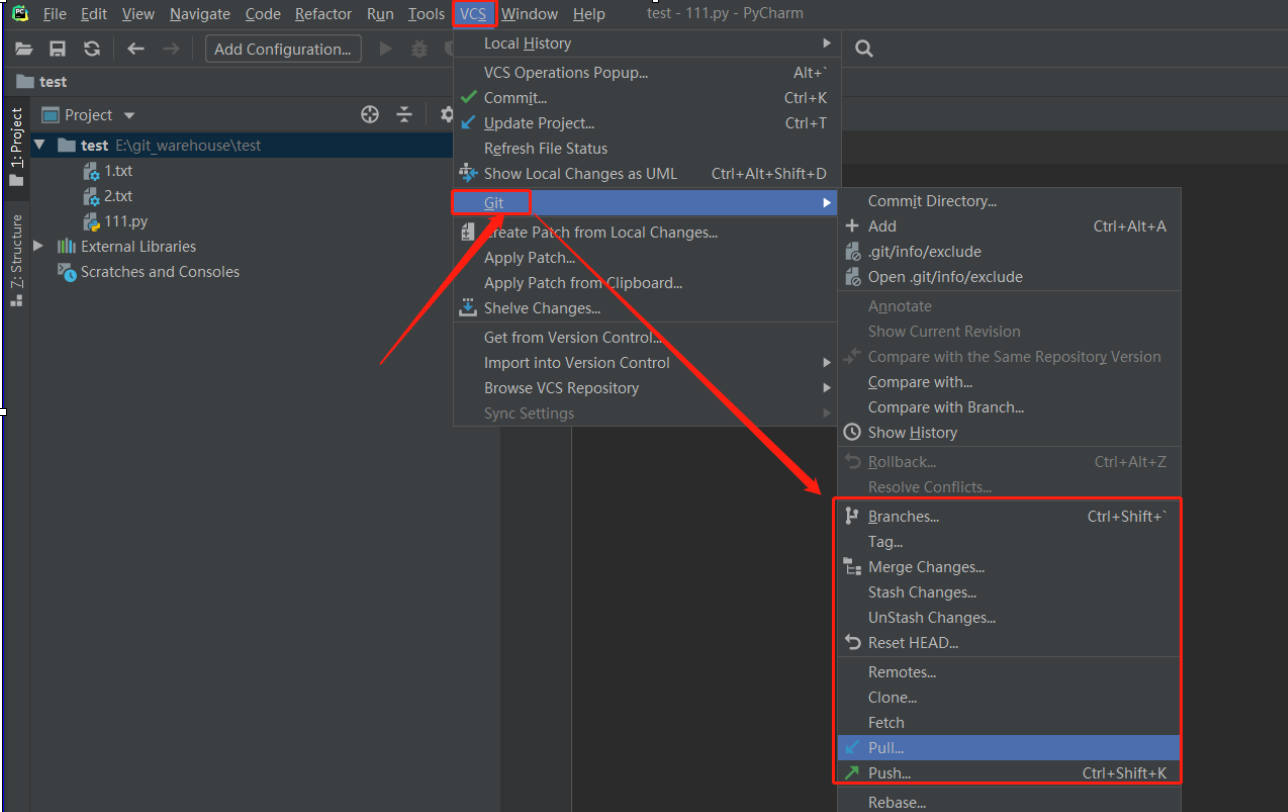Click the Back navigation arrow in toolbar
Image resolution: width=1288 pixels, height=812 pixels.
136,49
